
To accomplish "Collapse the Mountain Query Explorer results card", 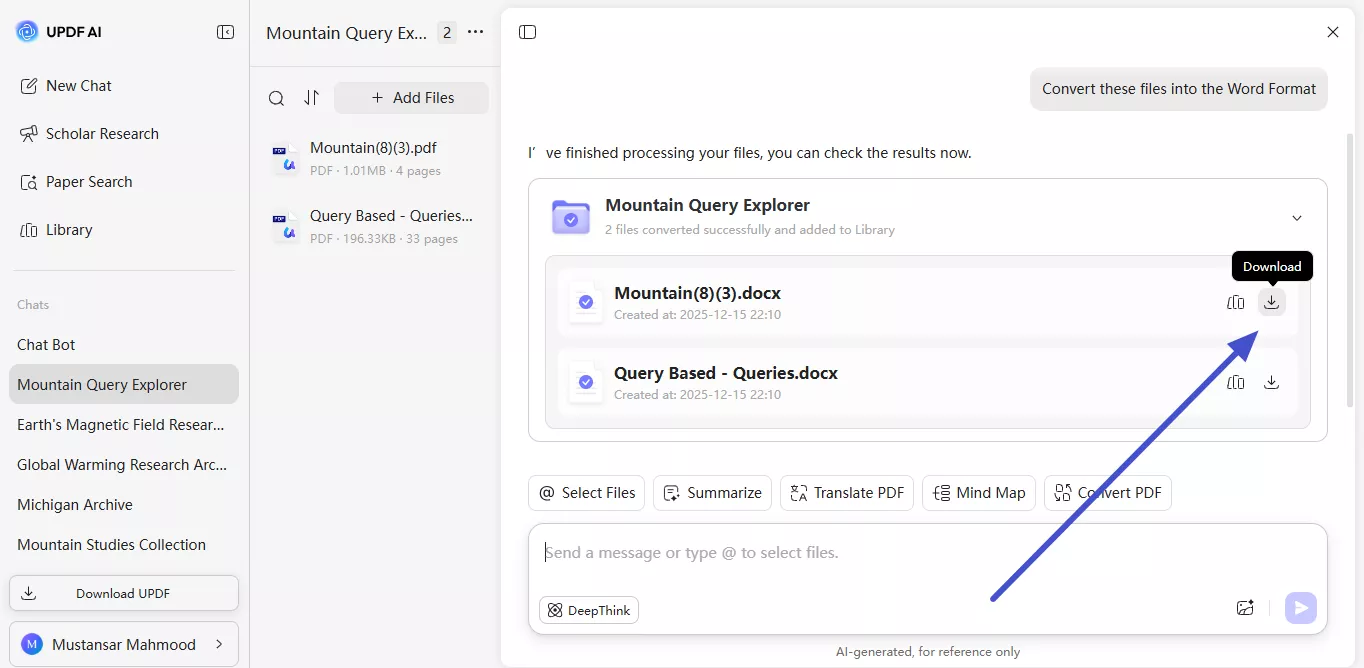I will (1297, 218).
